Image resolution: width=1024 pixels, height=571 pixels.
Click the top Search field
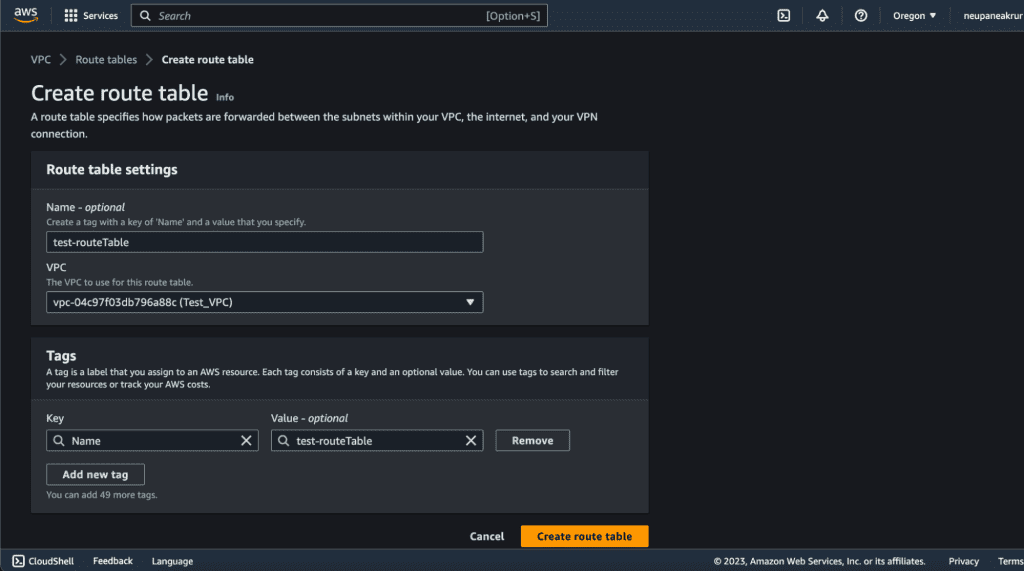pos(339,16)
